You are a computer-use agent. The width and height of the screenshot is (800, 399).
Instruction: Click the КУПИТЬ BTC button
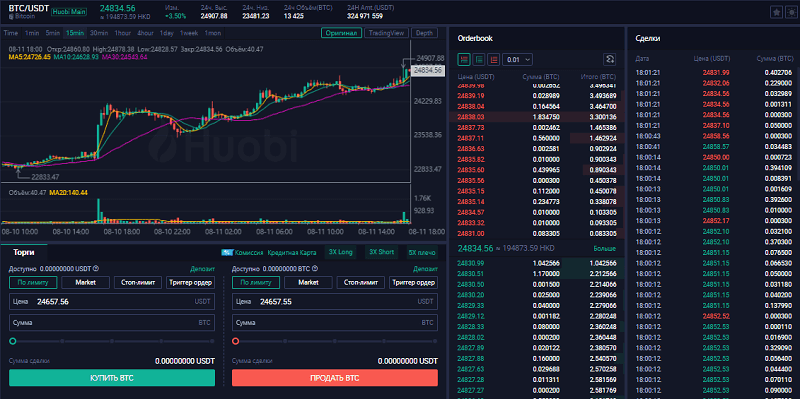(112, 378)
